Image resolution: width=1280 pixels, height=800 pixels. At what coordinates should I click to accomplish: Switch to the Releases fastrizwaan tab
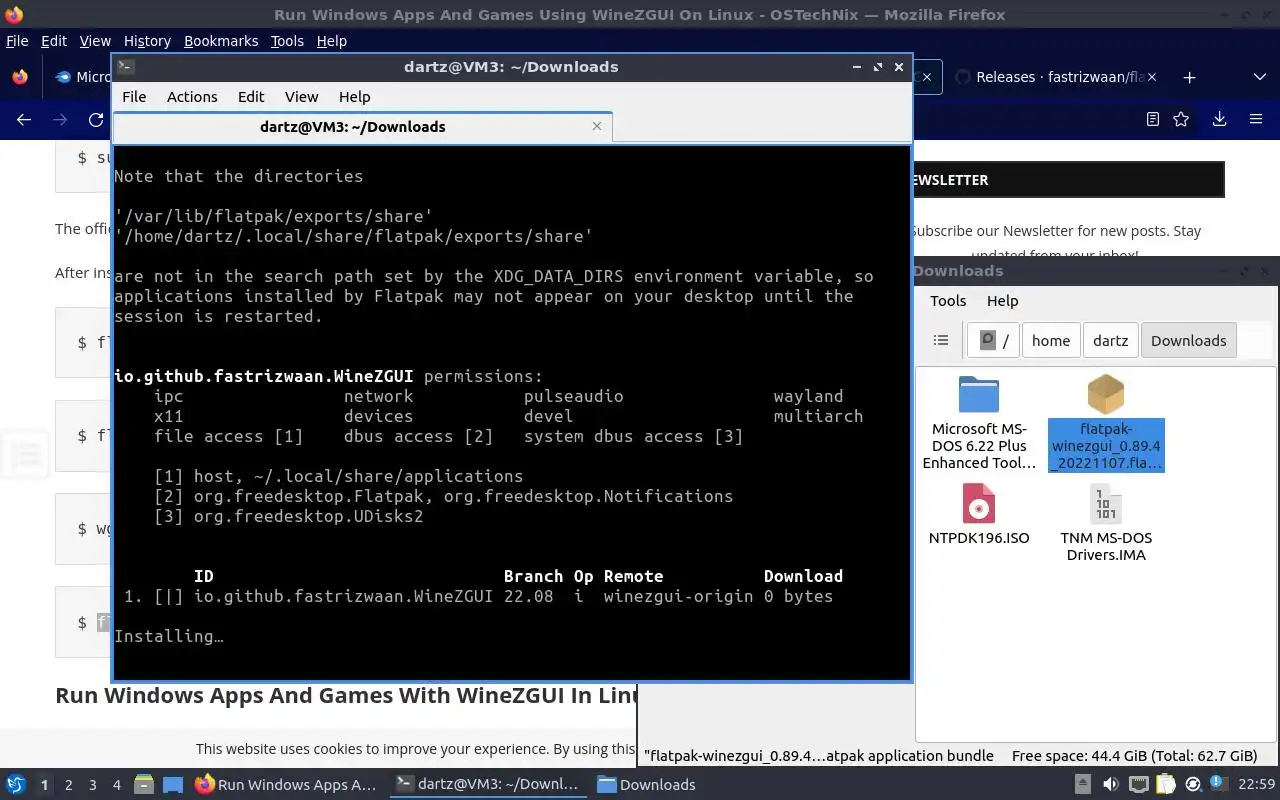click(1055, 77)
